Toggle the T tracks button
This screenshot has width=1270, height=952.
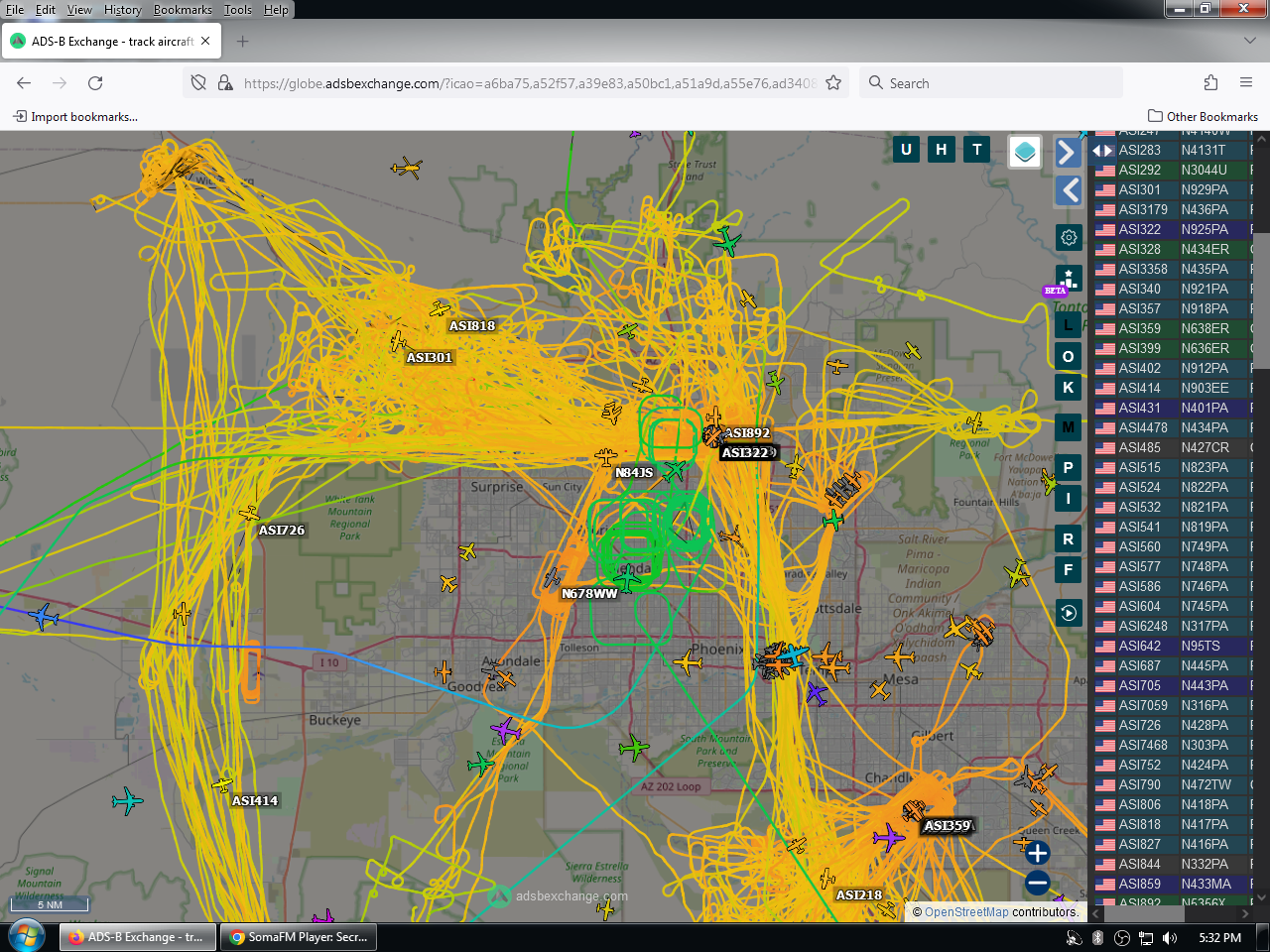click(x=977, y=150)
